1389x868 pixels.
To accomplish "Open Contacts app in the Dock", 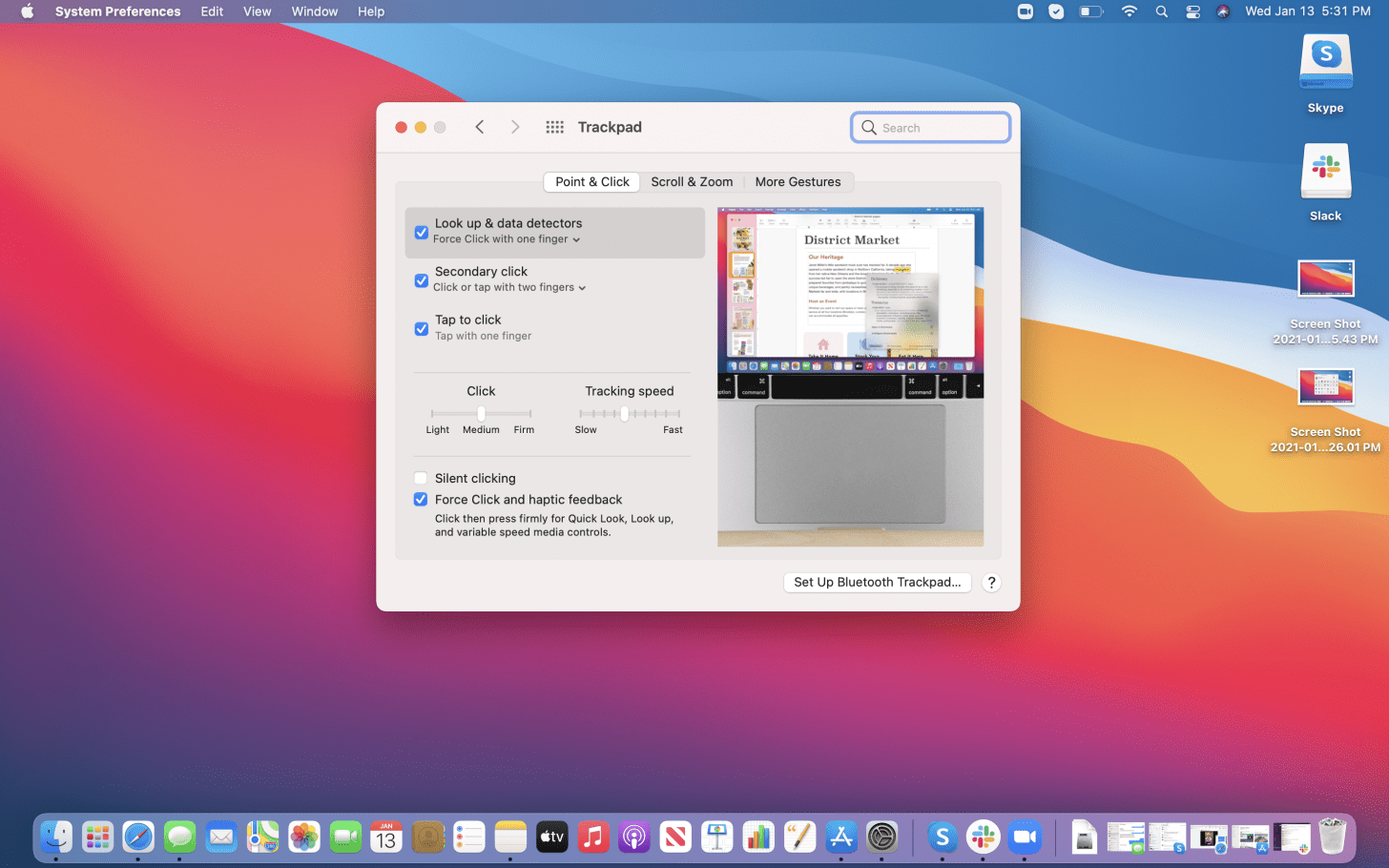I will point(428,837).
